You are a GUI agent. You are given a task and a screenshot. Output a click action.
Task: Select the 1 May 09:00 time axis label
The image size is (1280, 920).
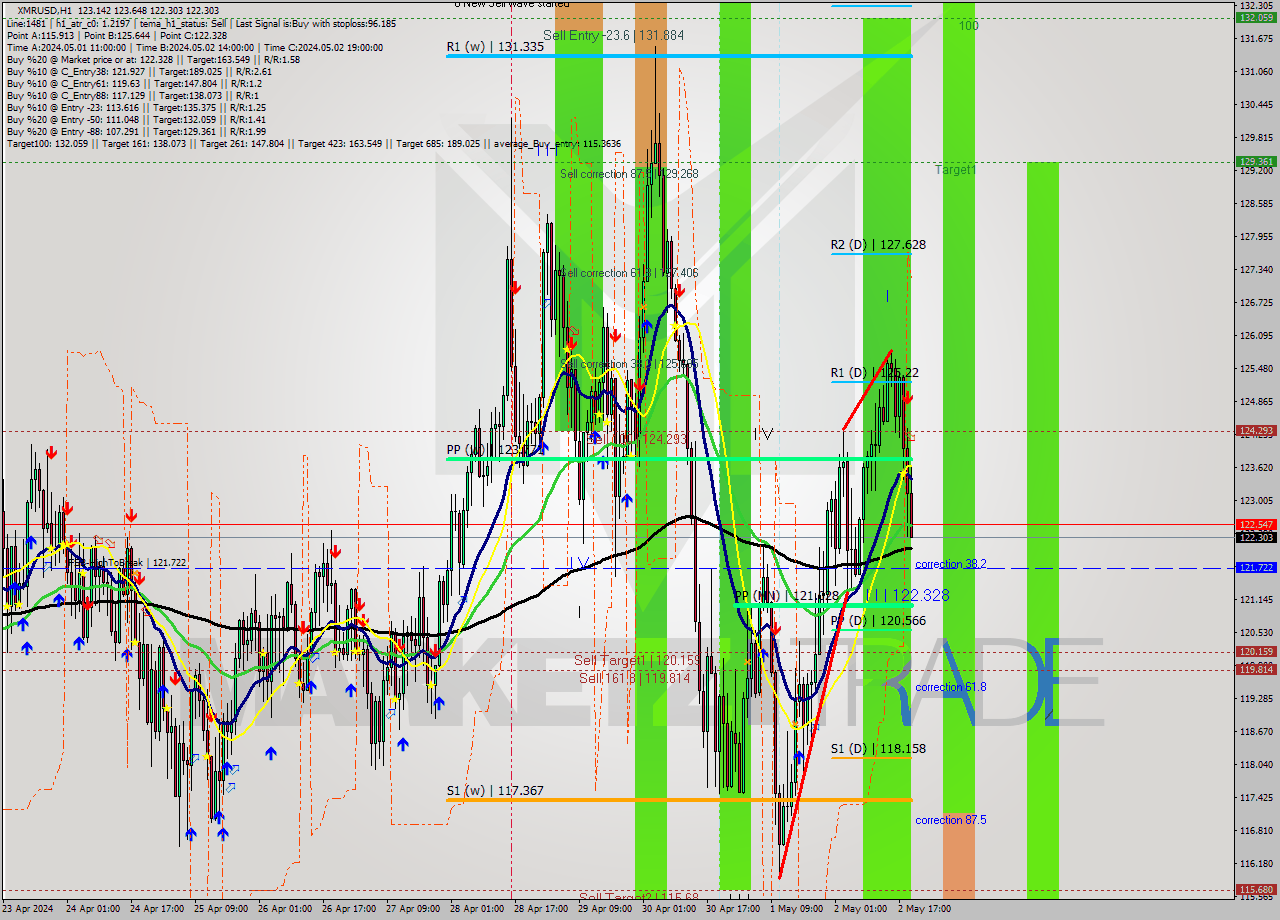point(795,909)
